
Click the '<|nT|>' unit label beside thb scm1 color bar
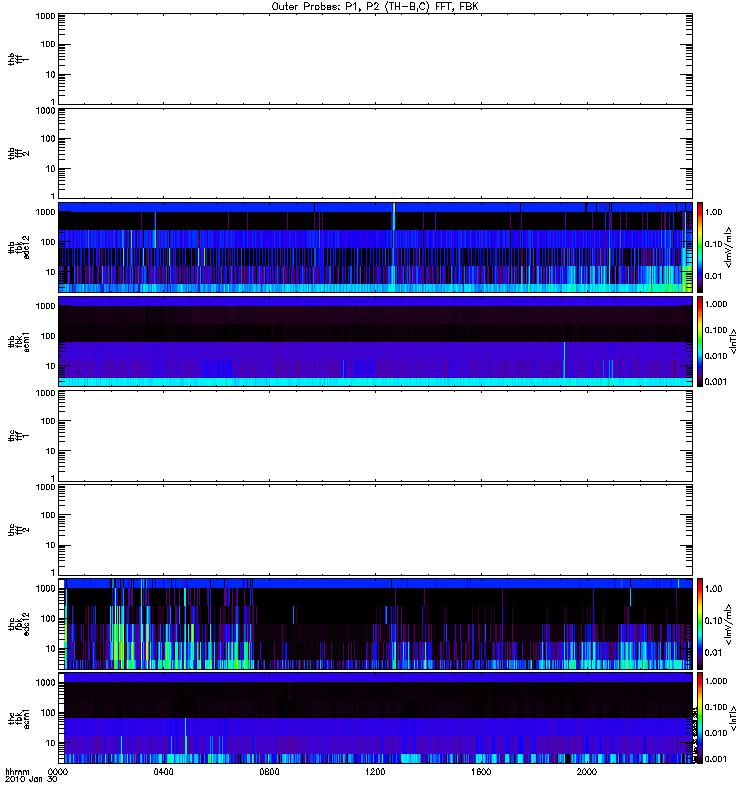coord(733,341)
